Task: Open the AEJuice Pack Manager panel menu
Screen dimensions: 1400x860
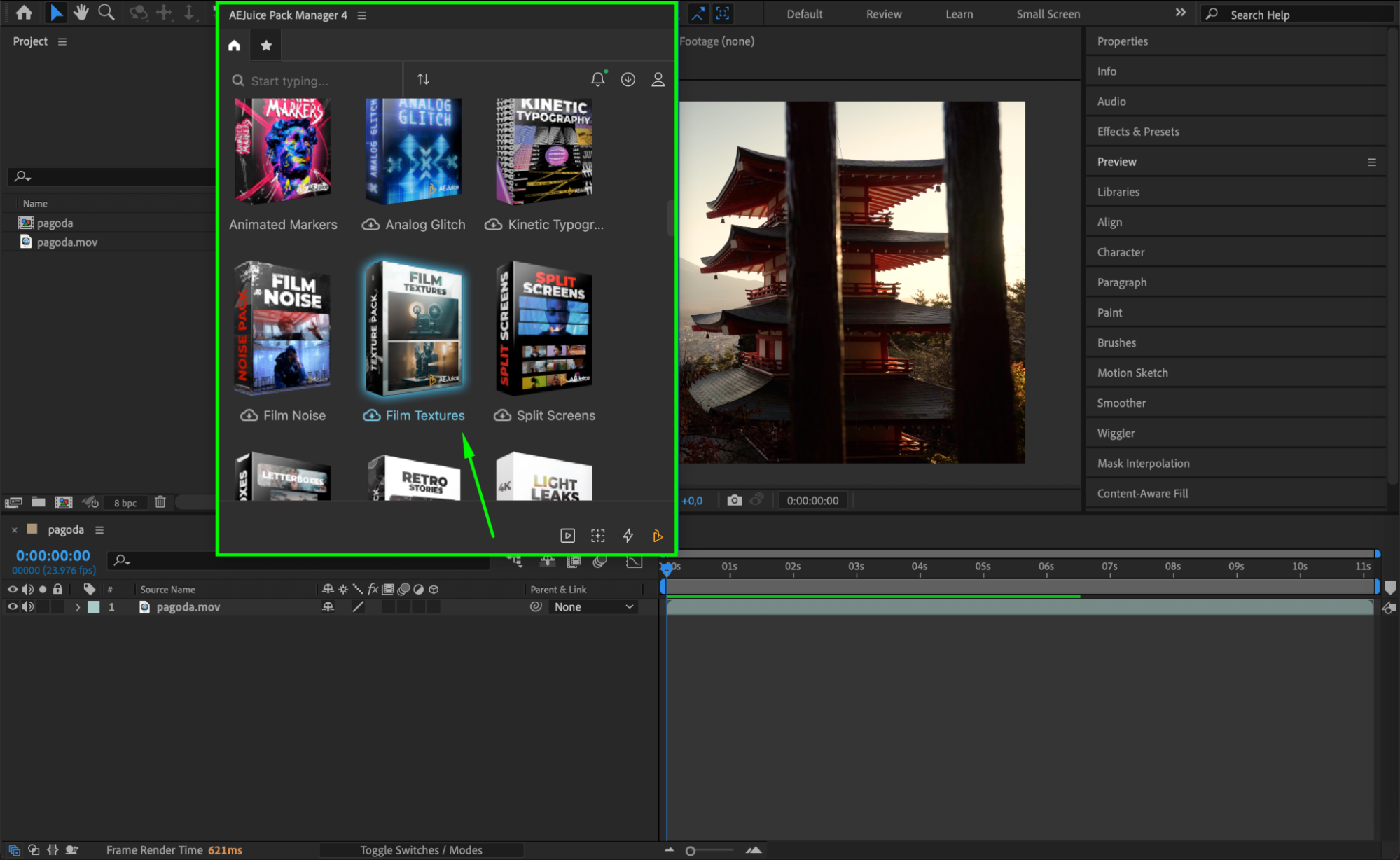Action: 361,15
